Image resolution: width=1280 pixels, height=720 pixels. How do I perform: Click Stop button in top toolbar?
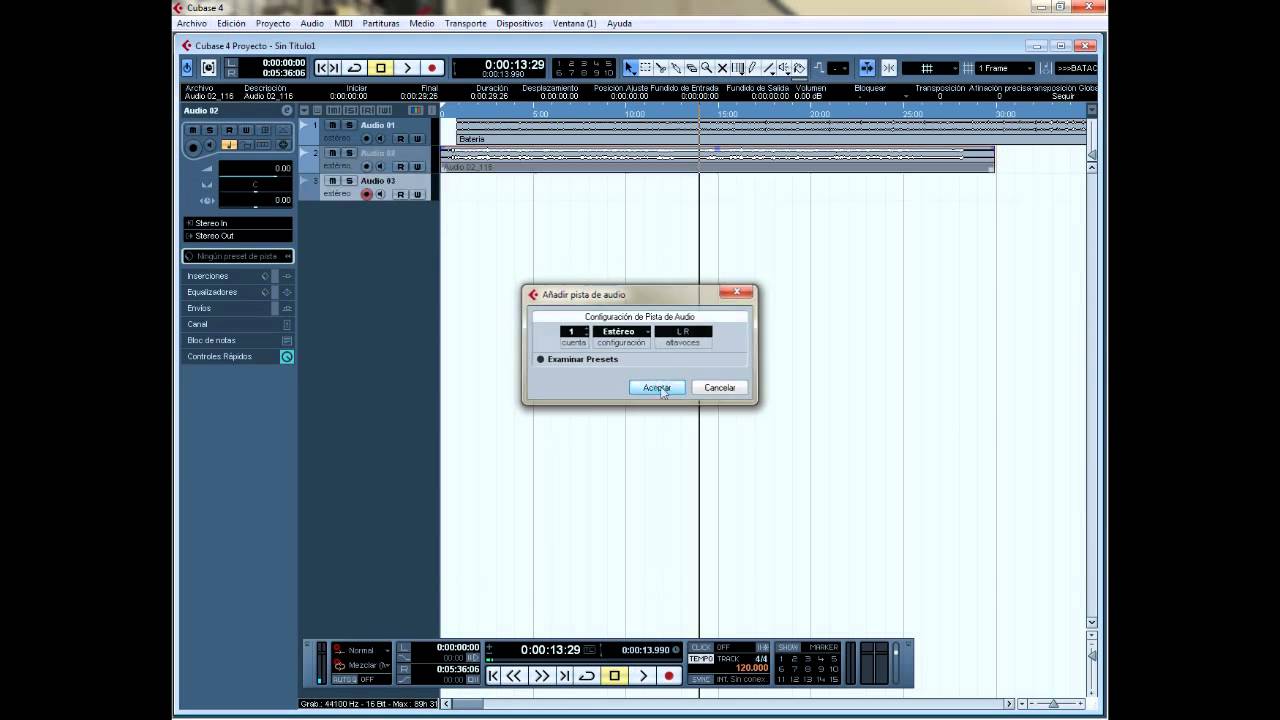(381, 68)
